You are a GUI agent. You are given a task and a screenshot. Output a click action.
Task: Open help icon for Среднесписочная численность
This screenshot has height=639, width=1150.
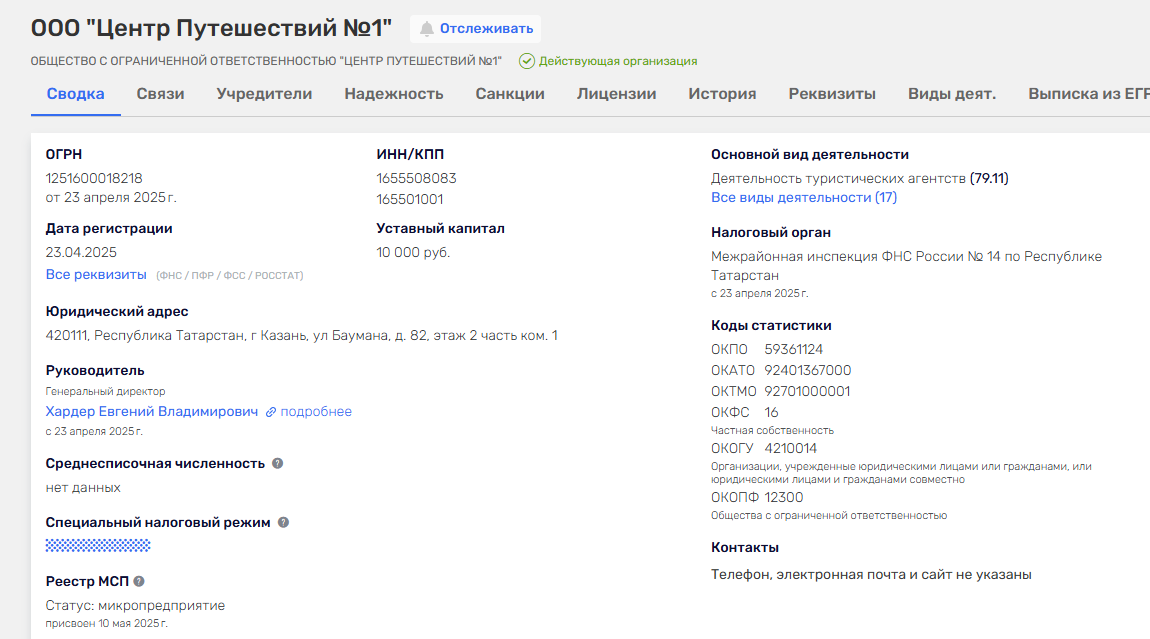point(277,464)
